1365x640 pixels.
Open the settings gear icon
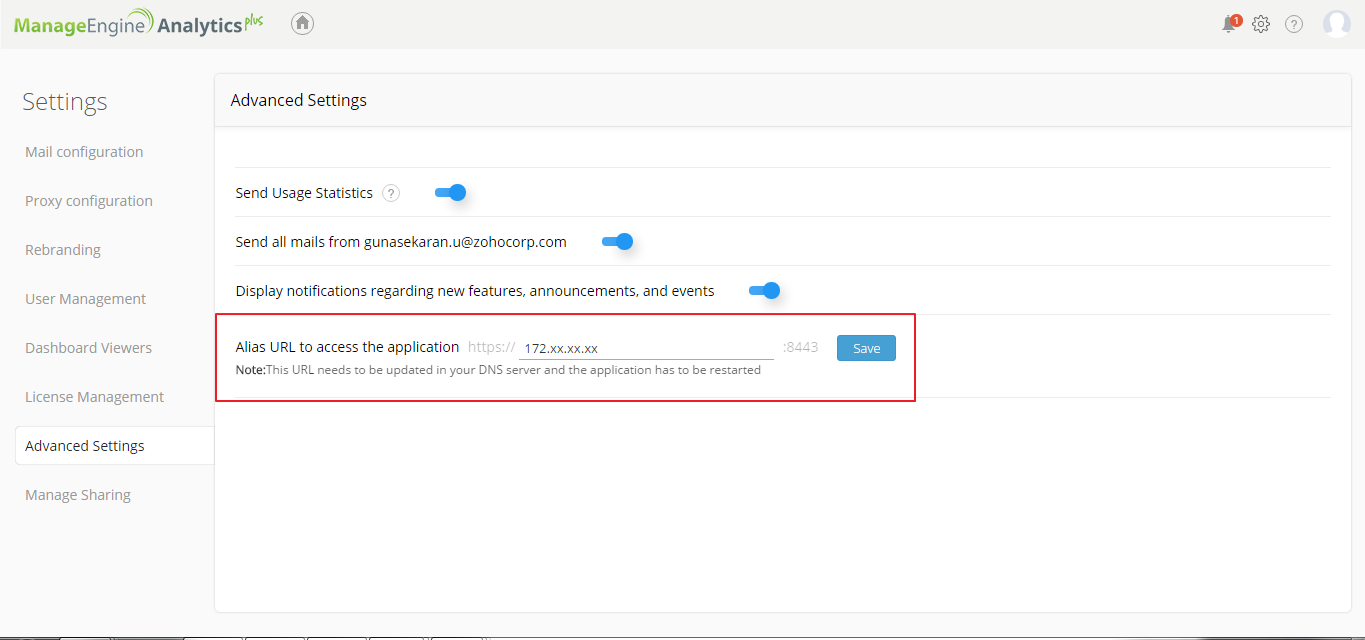pos(1261,24)
